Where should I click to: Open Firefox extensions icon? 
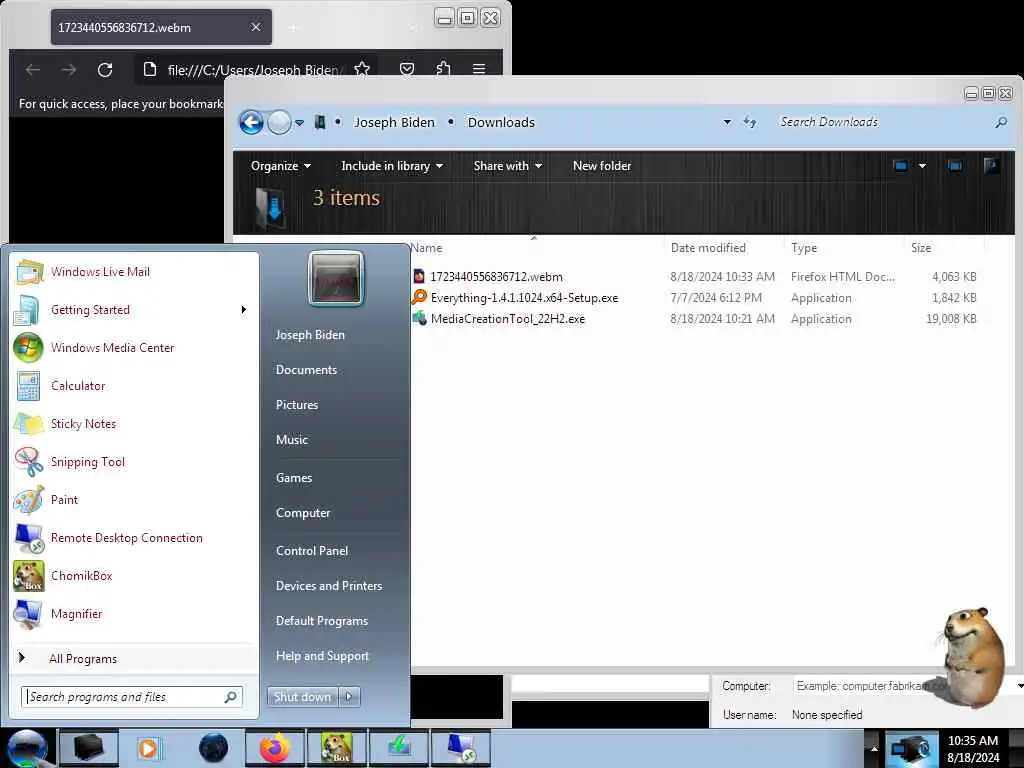(443, 69)
